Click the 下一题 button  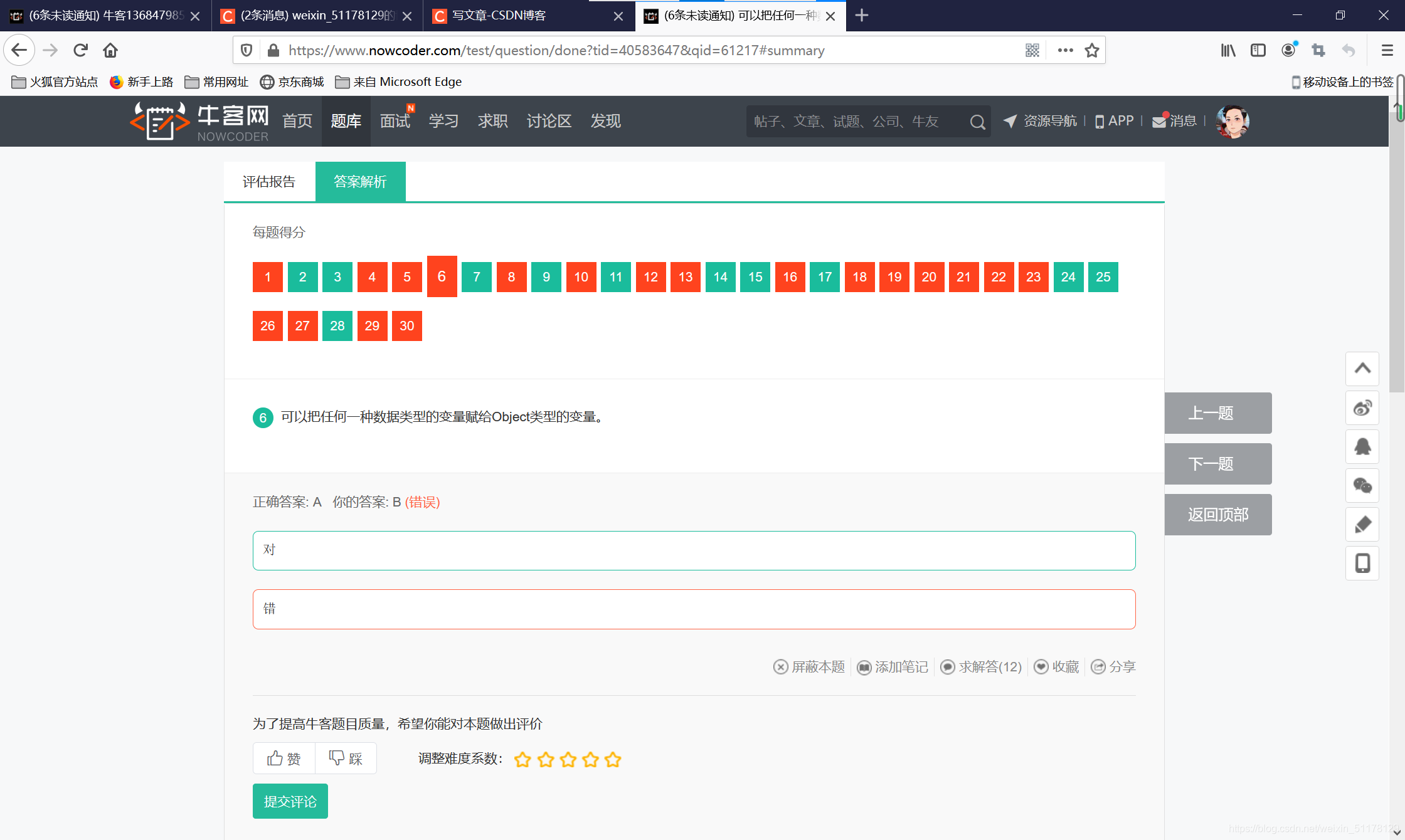[1218, 464]
